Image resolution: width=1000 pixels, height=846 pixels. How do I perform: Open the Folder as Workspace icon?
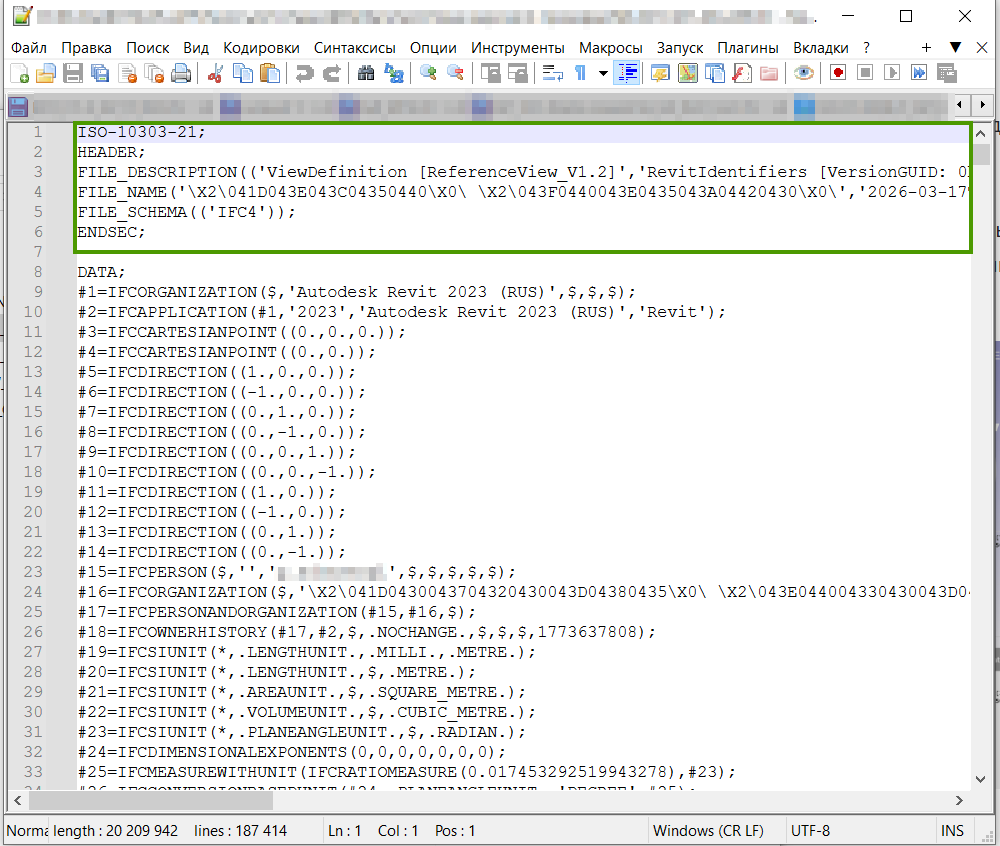point(769,74)
